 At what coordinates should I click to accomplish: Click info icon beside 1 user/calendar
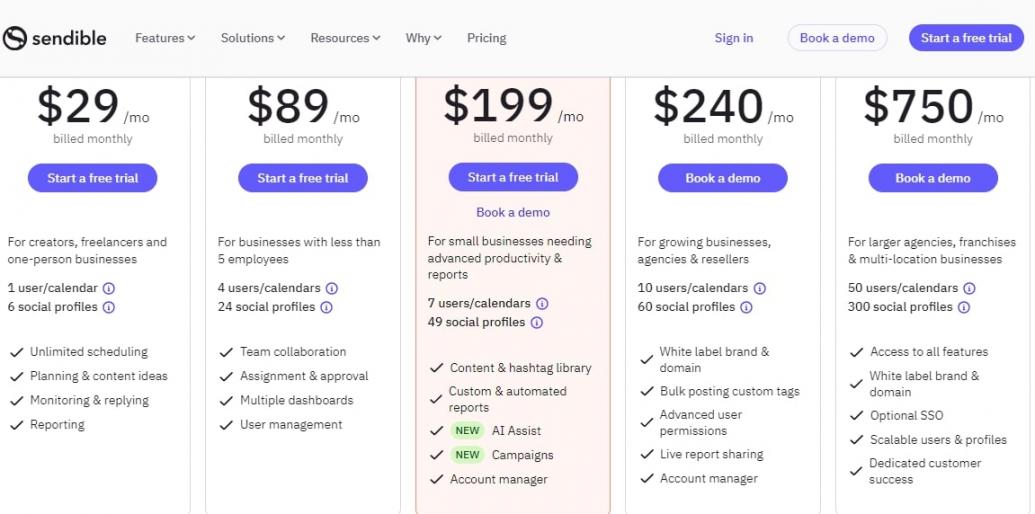click(x=109, y=288)
